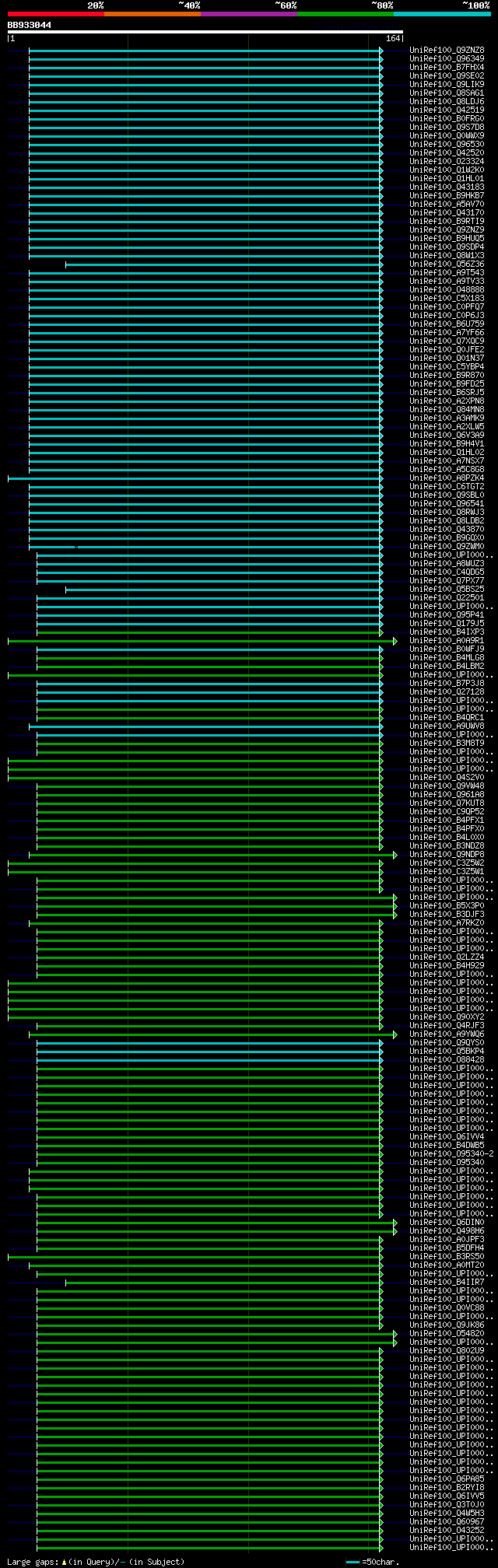
Task: Select the label UniRef100_Q27128
Action: 447,692
